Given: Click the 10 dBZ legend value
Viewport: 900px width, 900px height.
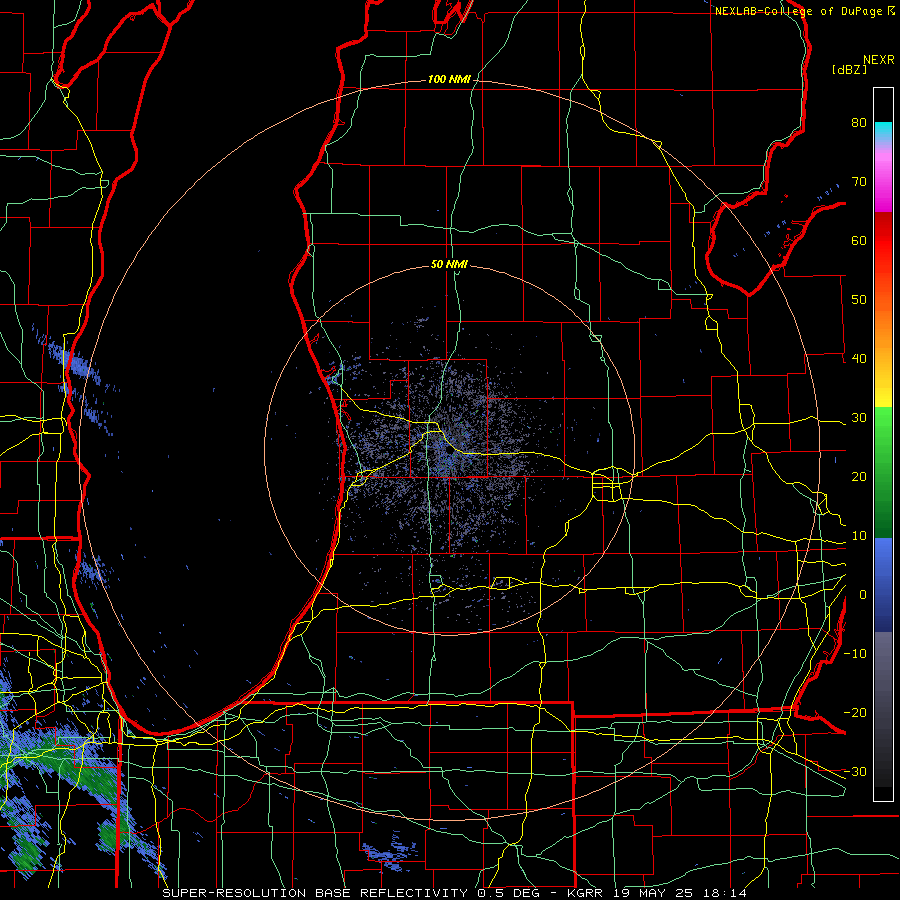Looking at the screenshot, I should click(x=859, y=536).
